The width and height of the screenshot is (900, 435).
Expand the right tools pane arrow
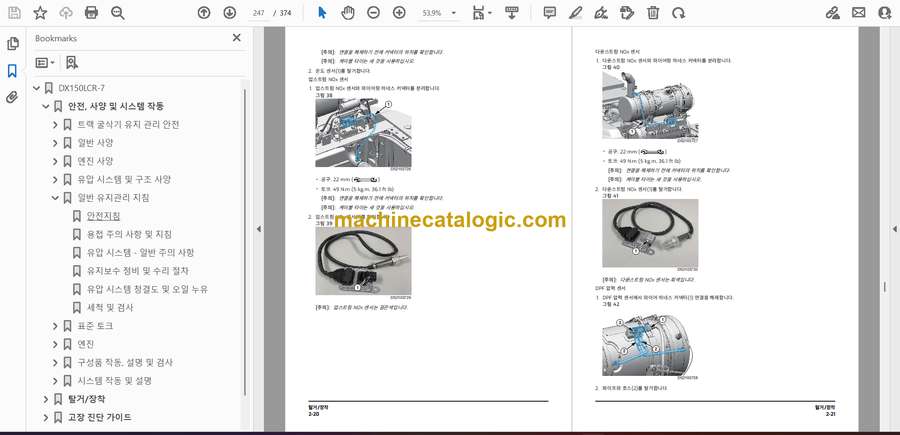coord(895,229)
